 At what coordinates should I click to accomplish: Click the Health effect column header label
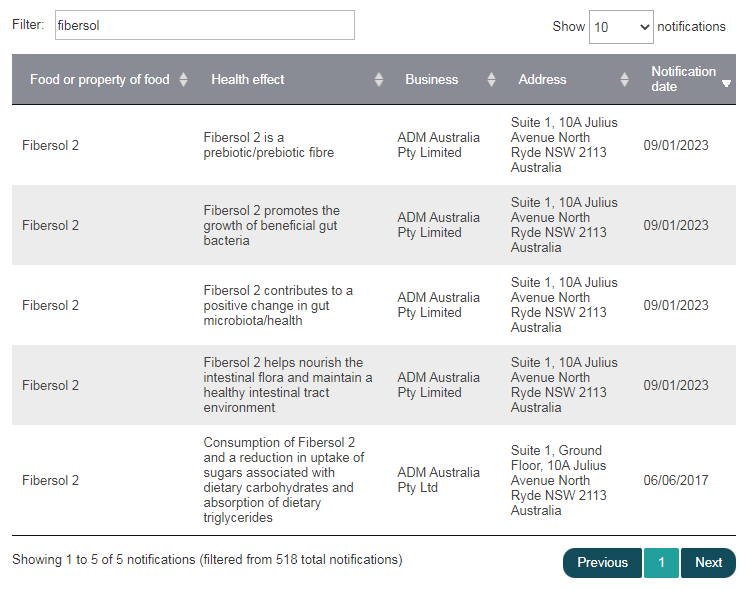[248, 80]
